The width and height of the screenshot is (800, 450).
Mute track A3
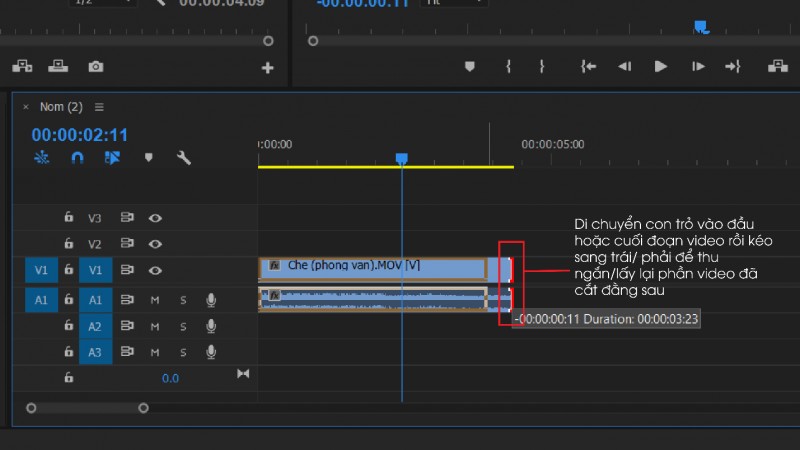point(155,353)
